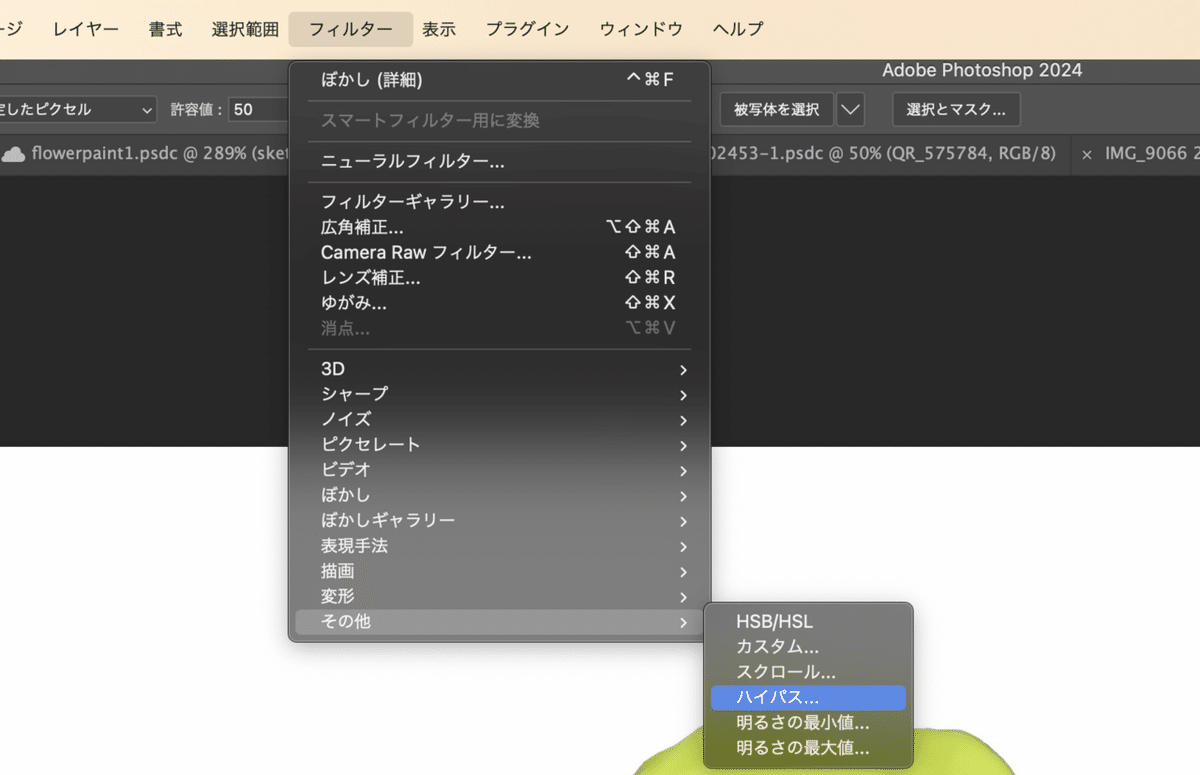This screenshot has width=1200, height=775.
Task: Open the 選択範囲 menu
Action: click(x=245, y=29)
